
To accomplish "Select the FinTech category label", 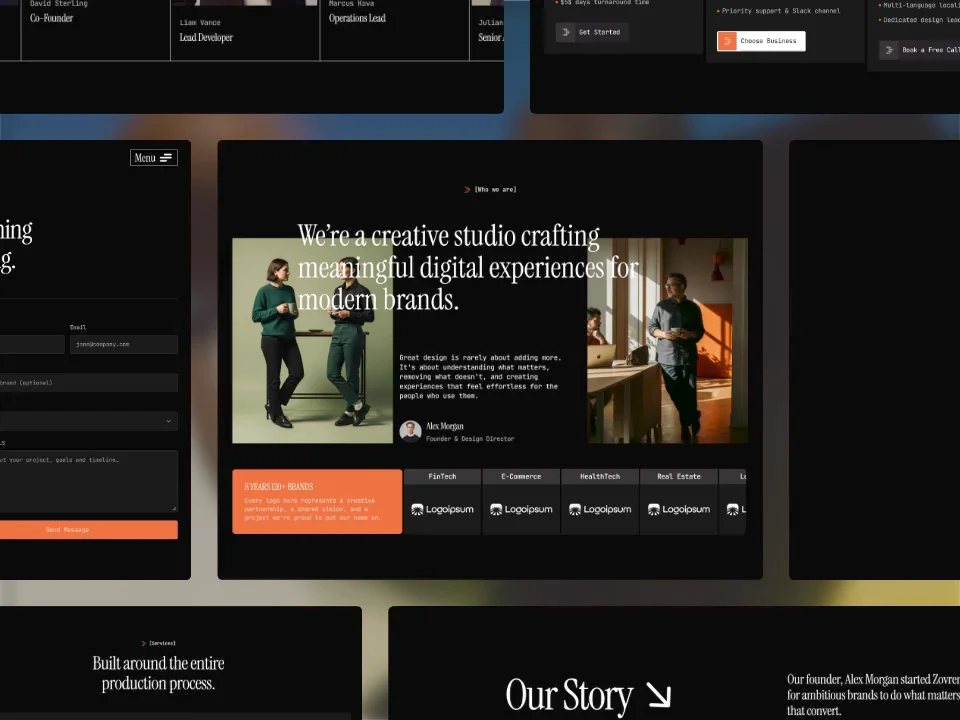I will coord(442,476).
